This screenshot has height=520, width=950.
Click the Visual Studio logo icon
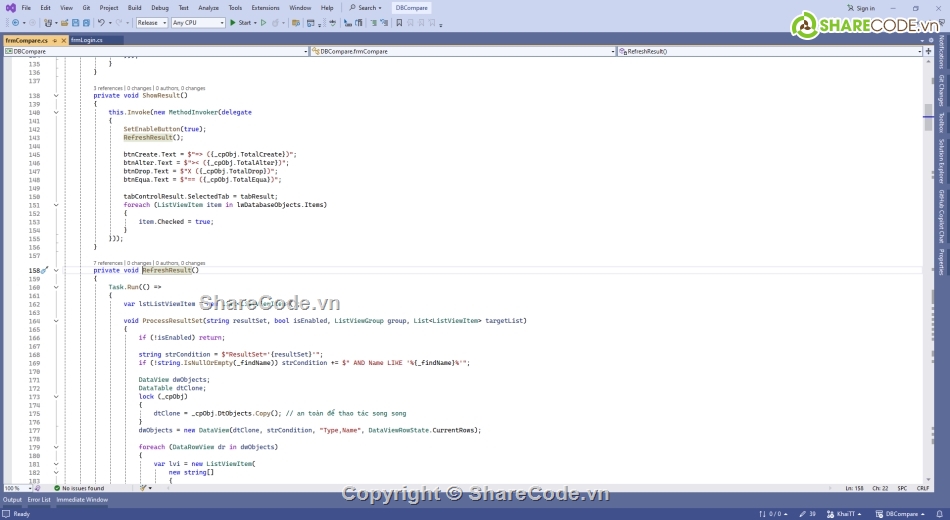(x=10, y=8)
